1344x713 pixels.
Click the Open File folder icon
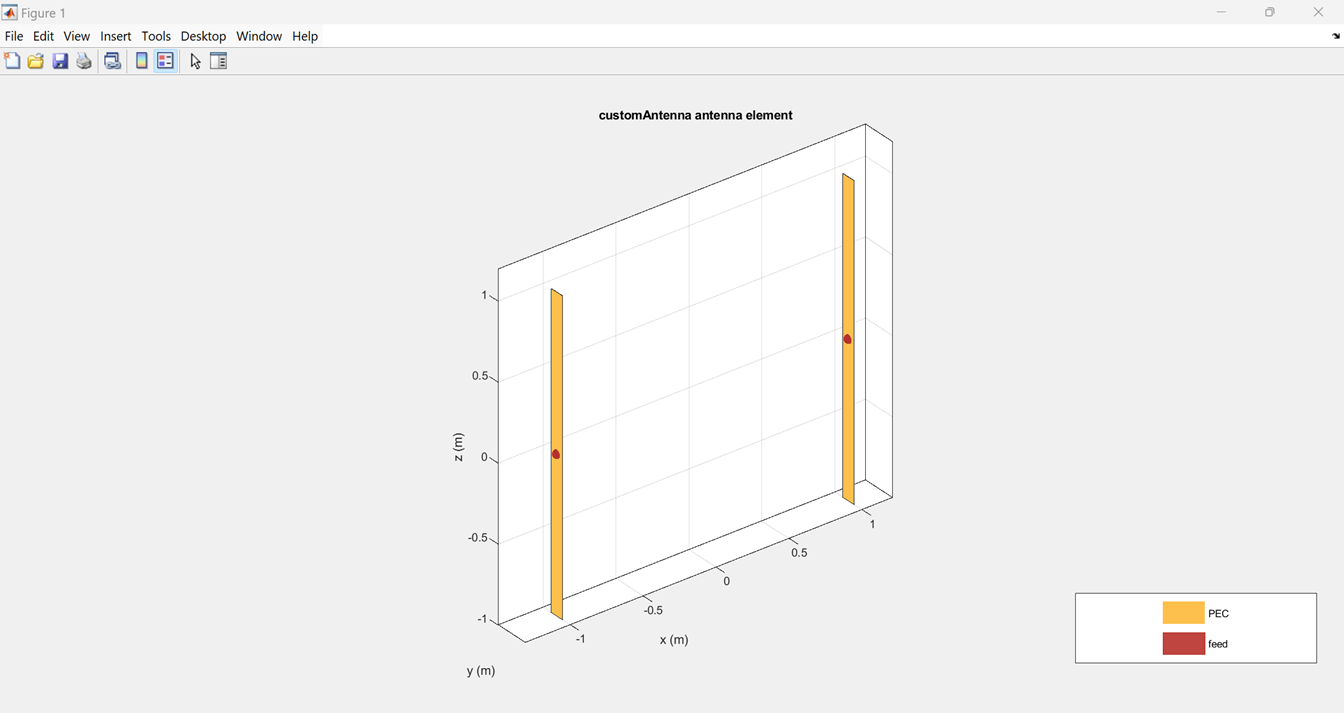pyautogui.click(x=36, y=61)
